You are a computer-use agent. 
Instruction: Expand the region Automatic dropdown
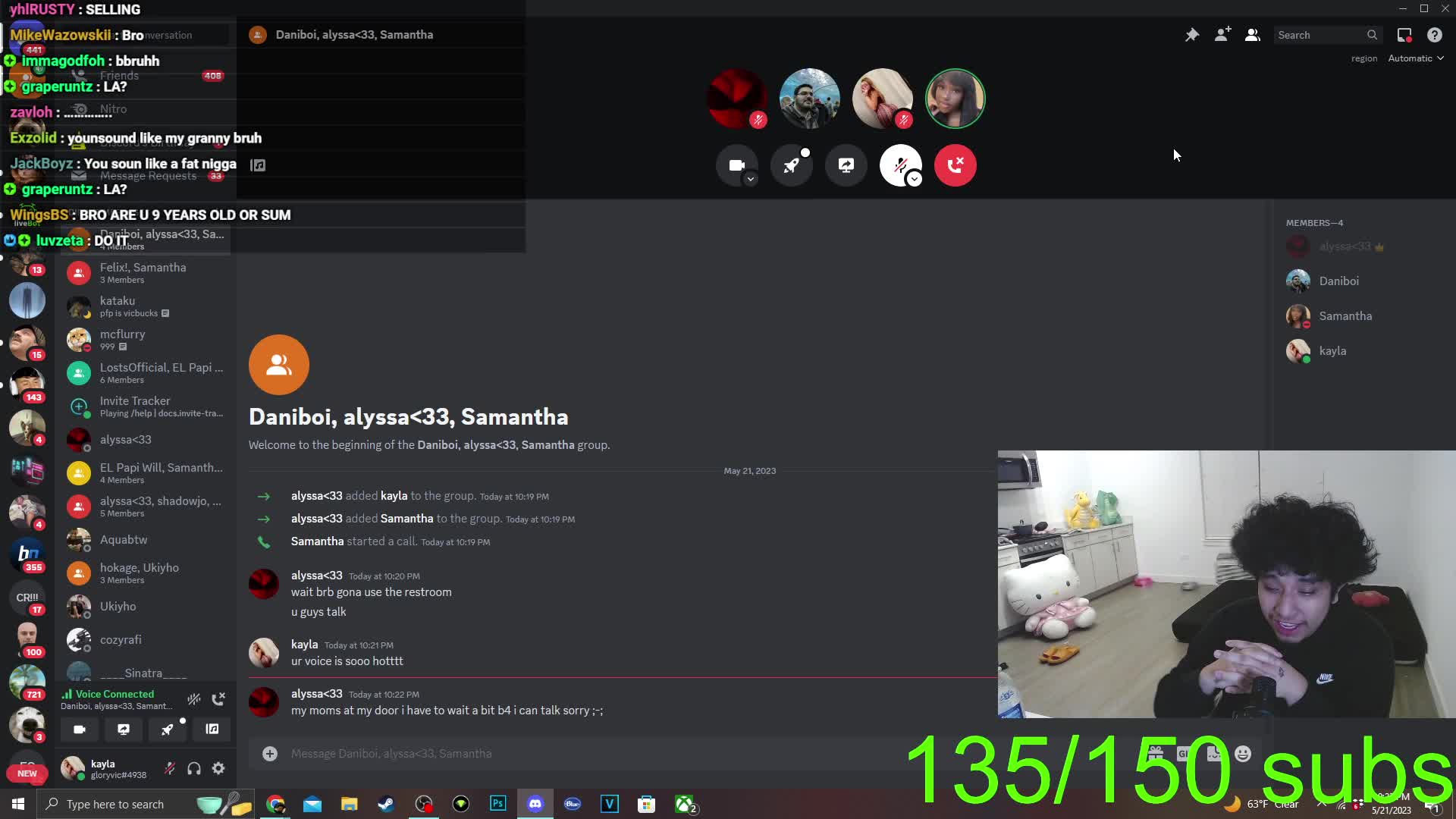[x=1415, y=58]
